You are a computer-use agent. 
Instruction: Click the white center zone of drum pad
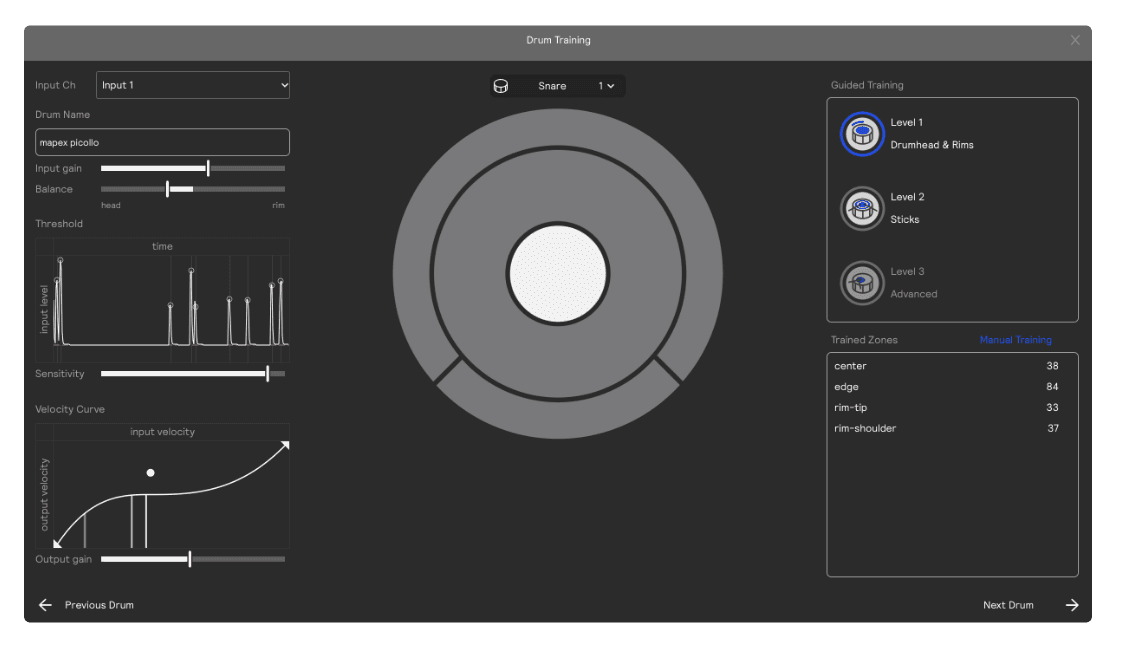[557, 273]
